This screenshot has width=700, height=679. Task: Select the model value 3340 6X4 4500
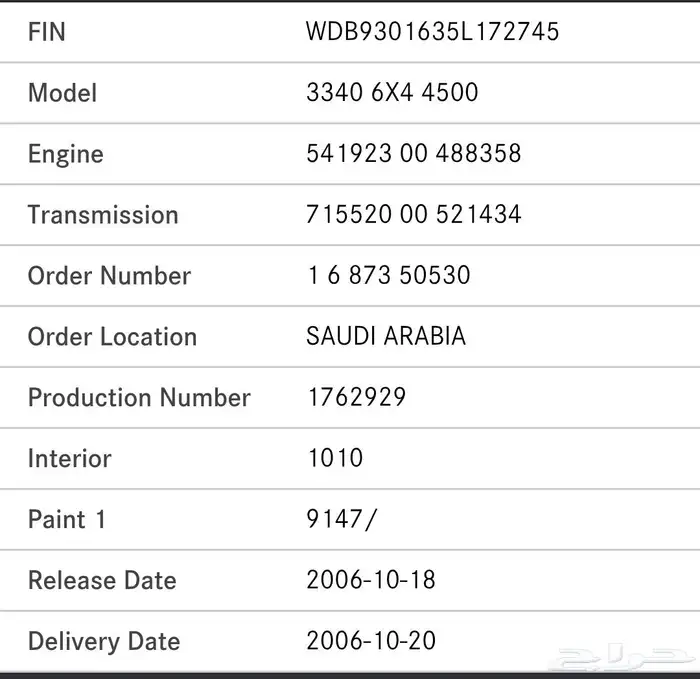[x=392, y=93]
